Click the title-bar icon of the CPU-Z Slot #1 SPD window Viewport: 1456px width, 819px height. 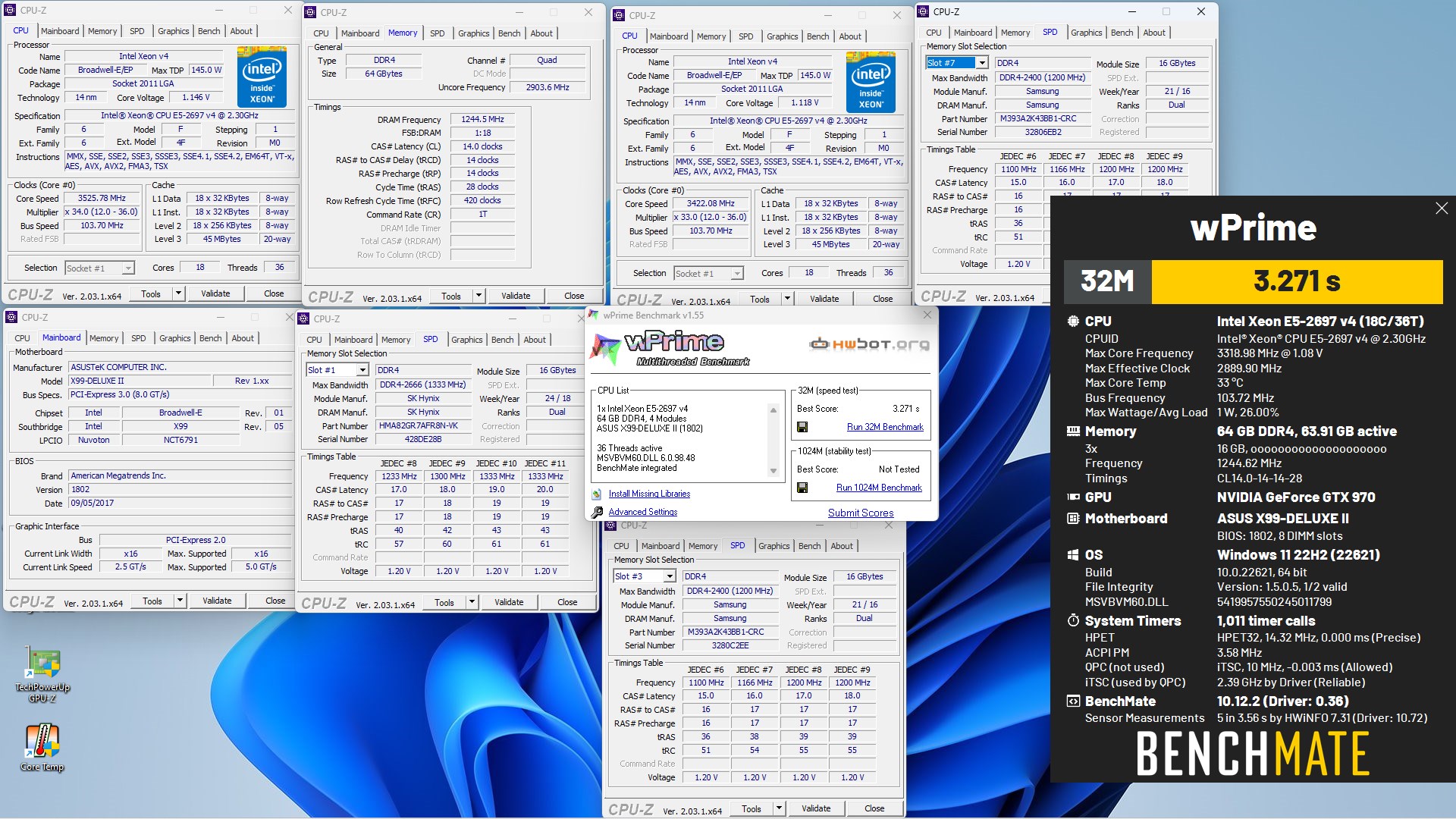tap(303, 318)
